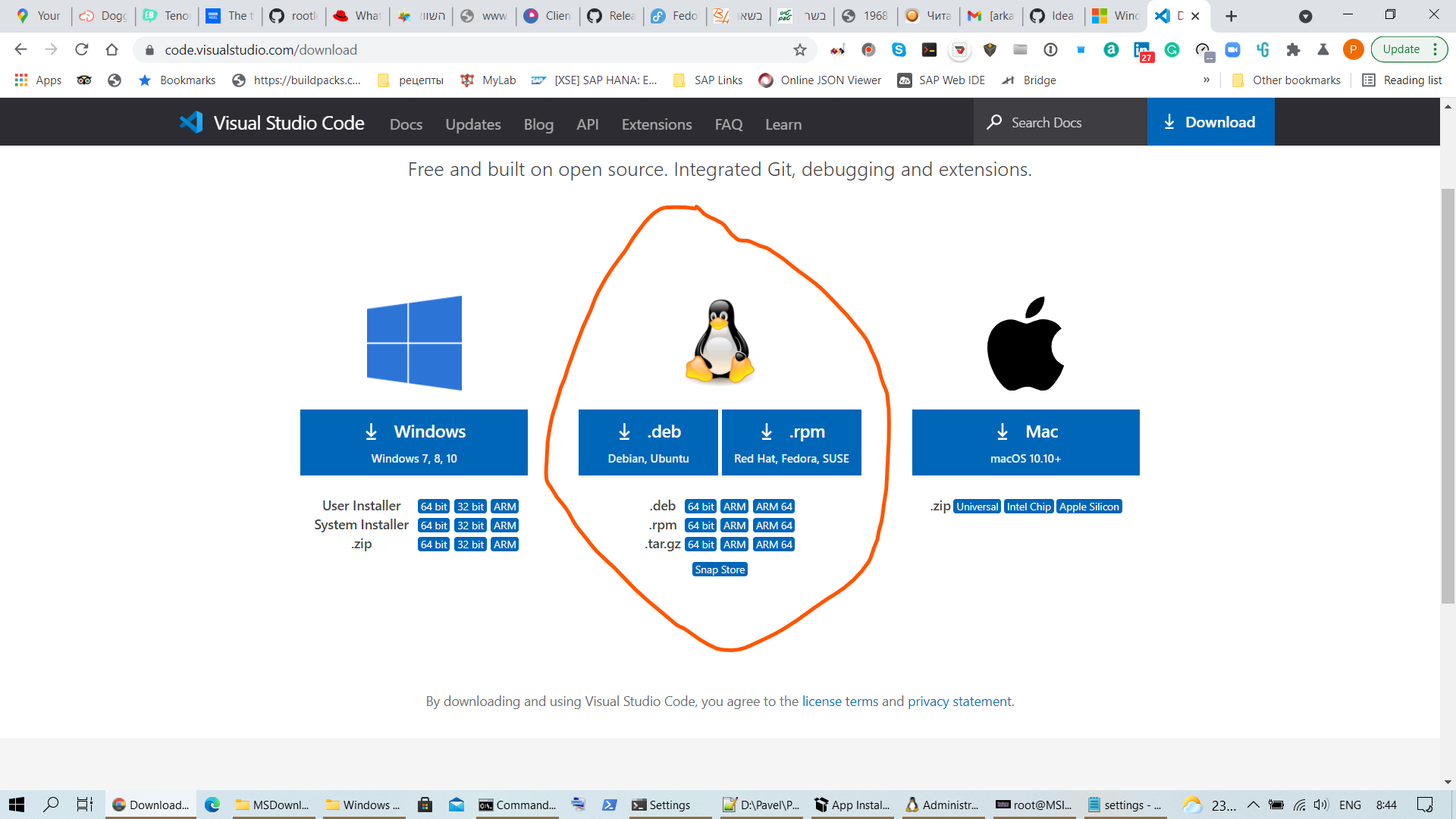
Task: Click the LinkedIn extension icon with the 27 badge
Action: point(1143,51)
